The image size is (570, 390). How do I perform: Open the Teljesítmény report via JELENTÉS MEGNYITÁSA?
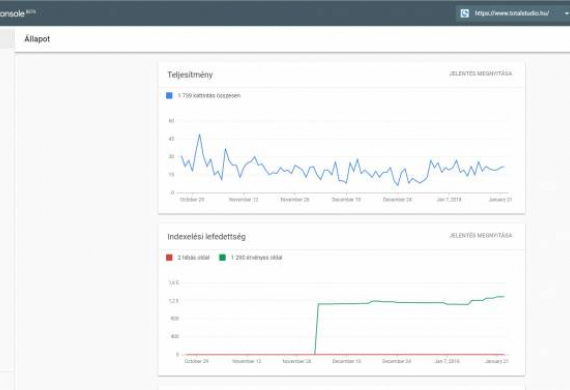pos(481,73)
